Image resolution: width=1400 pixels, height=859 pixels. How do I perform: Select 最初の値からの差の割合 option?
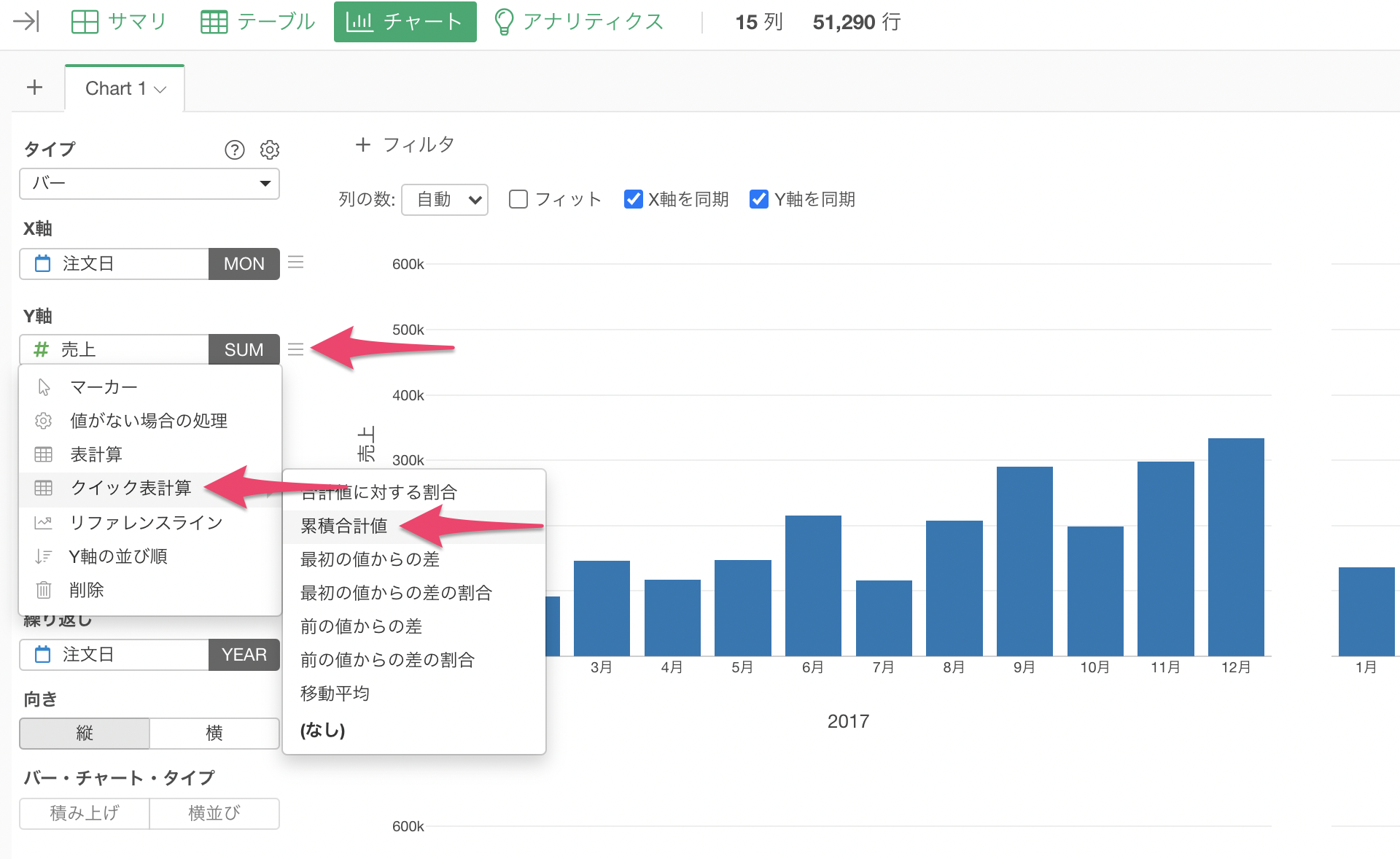413,593
